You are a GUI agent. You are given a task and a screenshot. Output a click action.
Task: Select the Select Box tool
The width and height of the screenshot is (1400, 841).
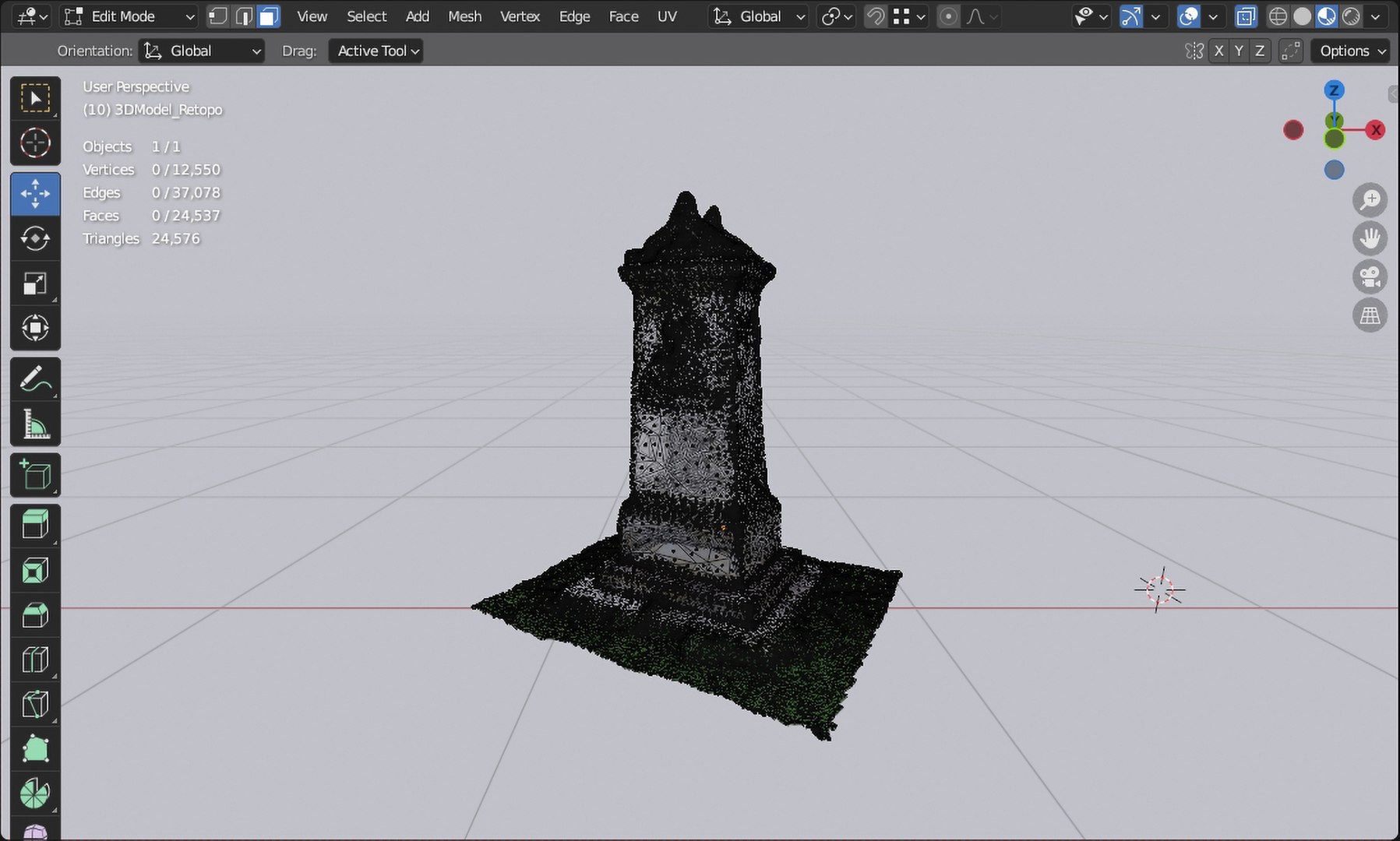point(35,98)
